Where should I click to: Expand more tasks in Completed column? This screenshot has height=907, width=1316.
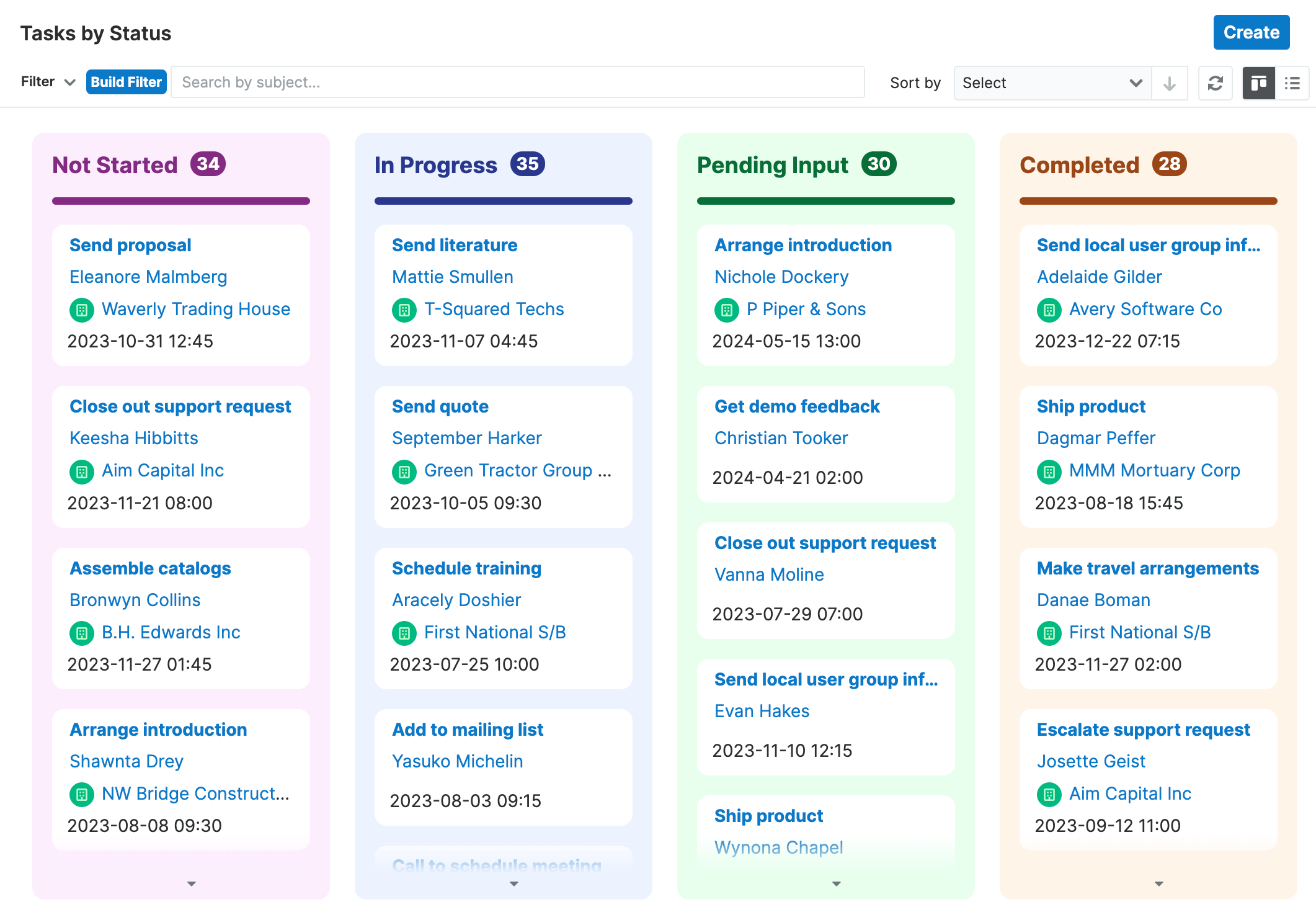[x=1158, y=883]
